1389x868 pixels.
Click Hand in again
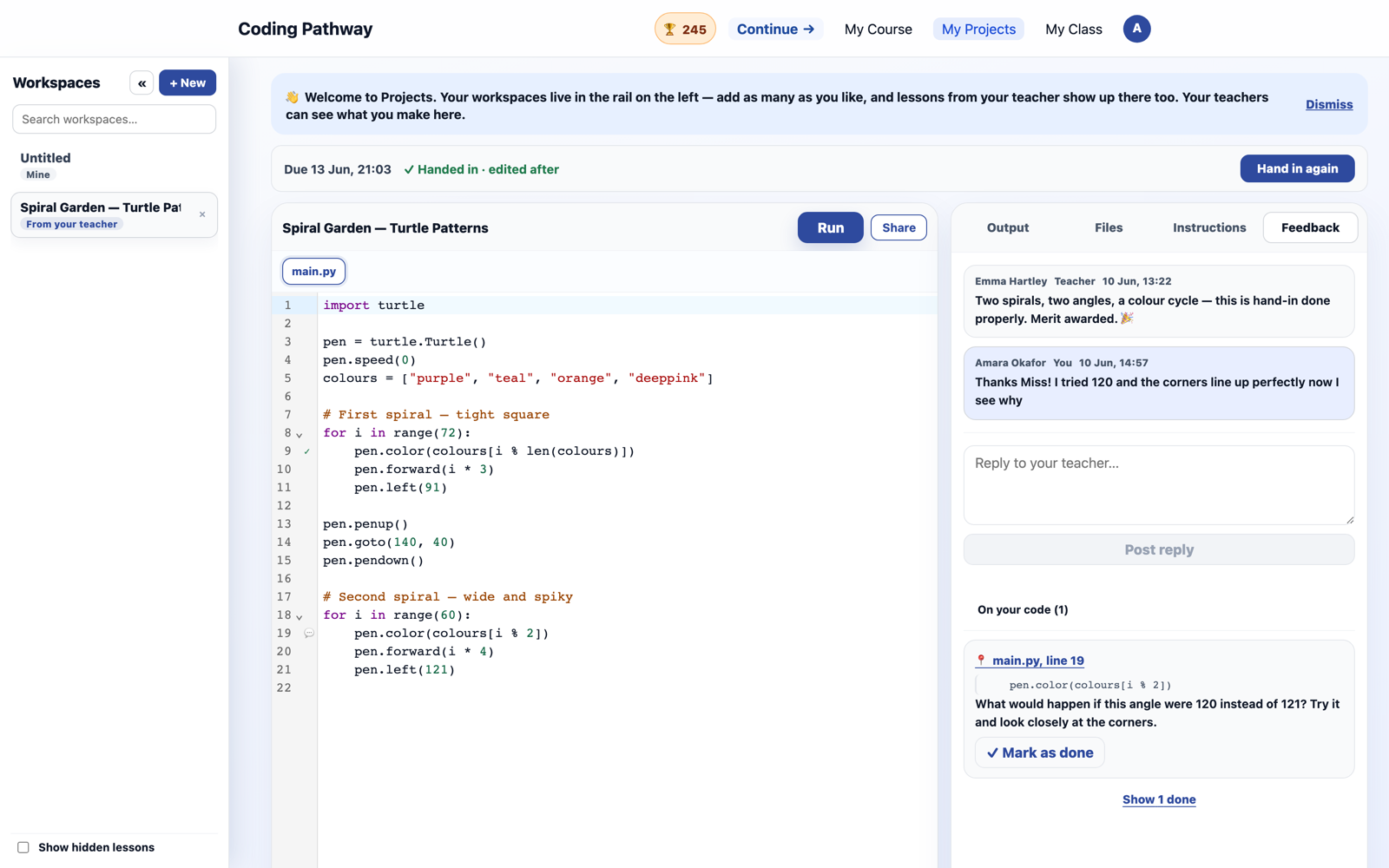pos(1297,168)
